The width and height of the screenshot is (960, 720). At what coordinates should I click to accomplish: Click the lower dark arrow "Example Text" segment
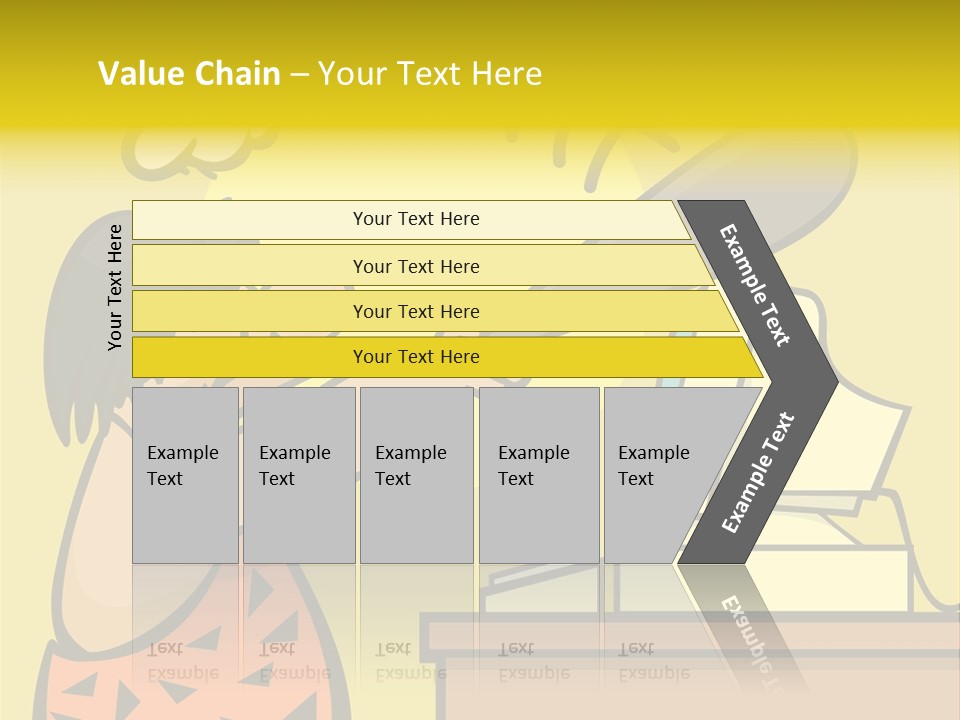(757, 473)
